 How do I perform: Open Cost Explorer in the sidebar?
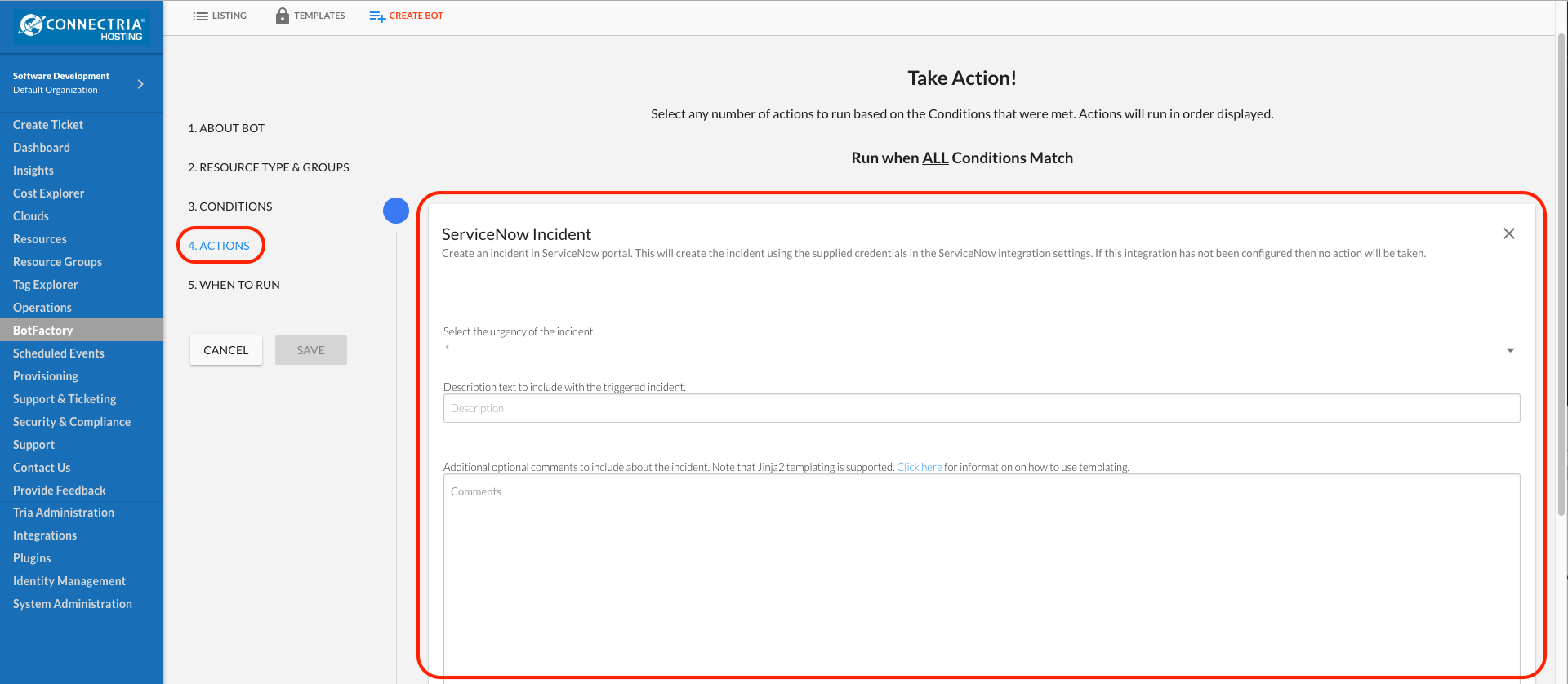(x=49, y=193)
